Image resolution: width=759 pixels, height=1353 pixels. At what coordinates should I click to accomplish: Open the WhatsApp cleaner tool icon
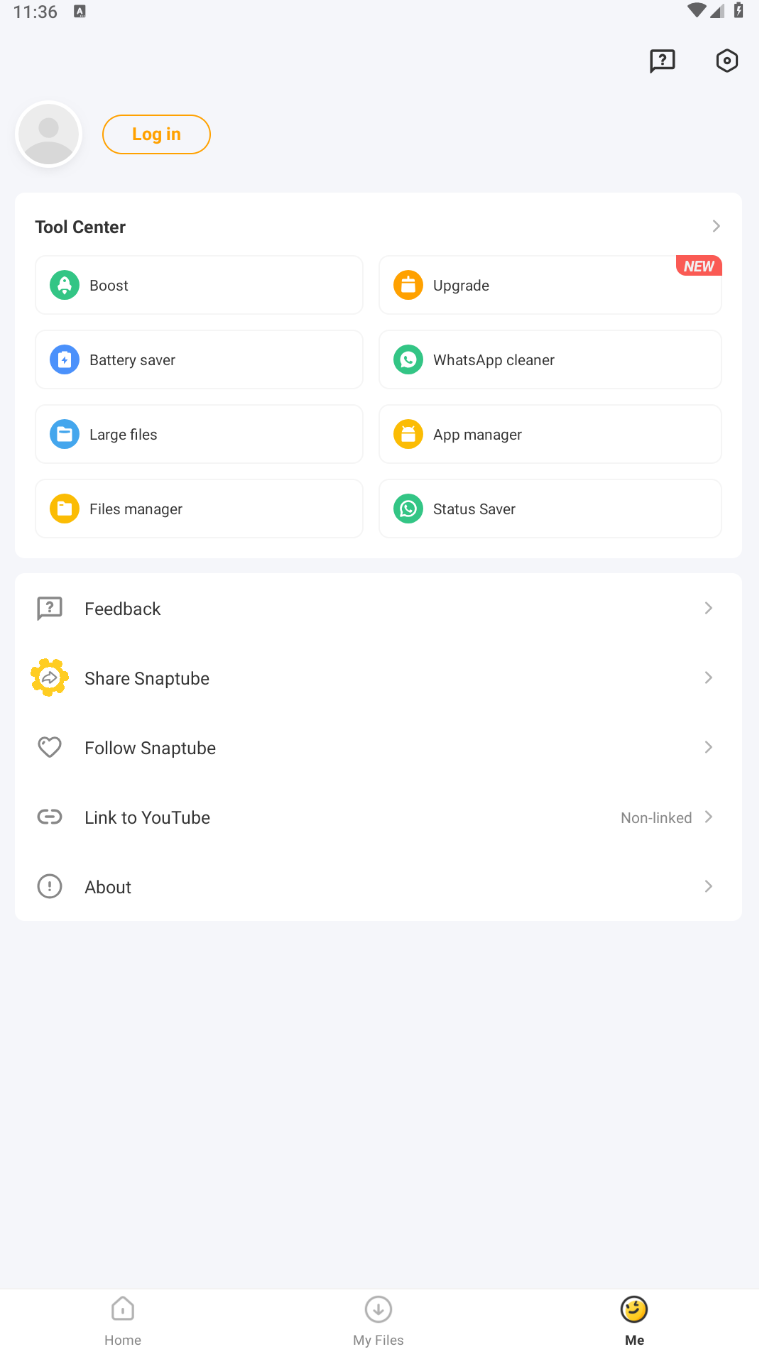pyautogui.click(x=408, y=359)
